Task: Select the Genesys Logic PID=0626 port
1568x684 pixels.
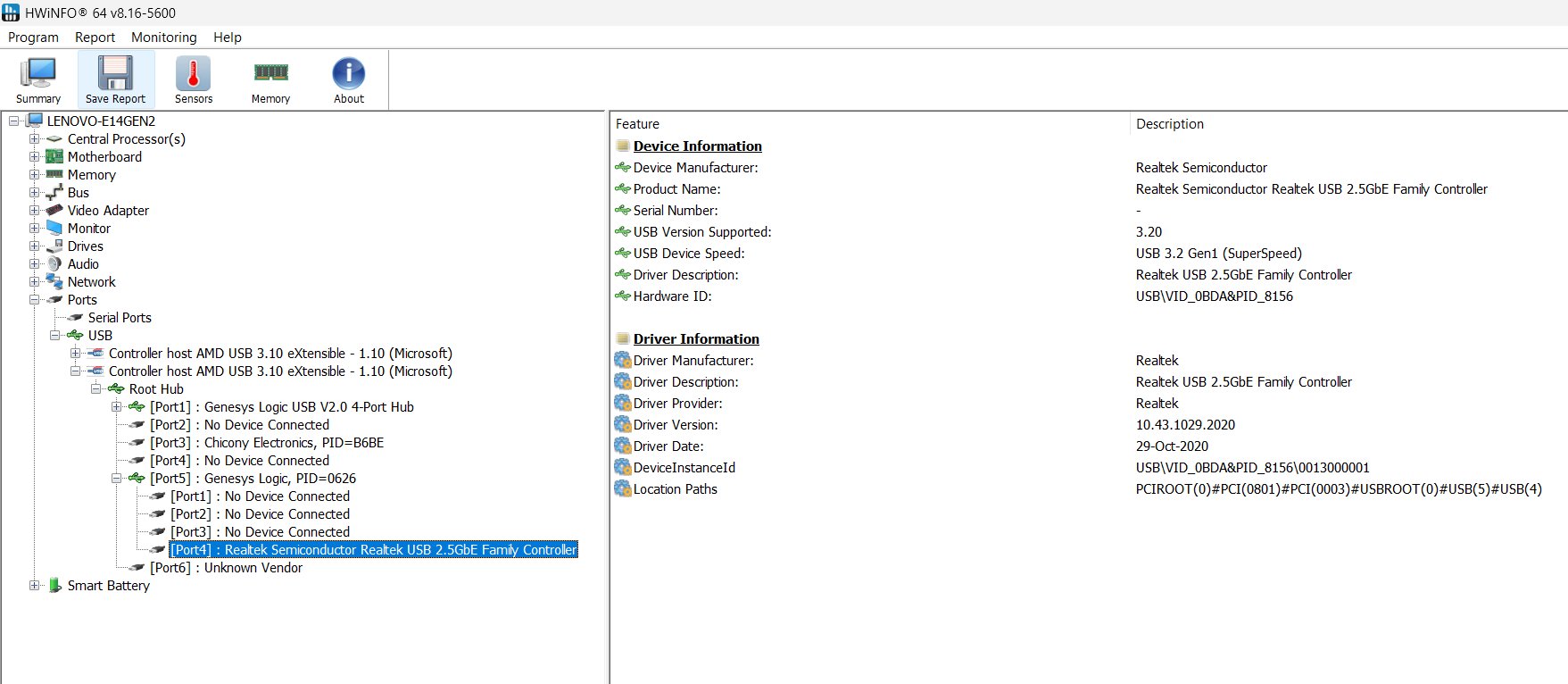Action: [x=253, y=479]
